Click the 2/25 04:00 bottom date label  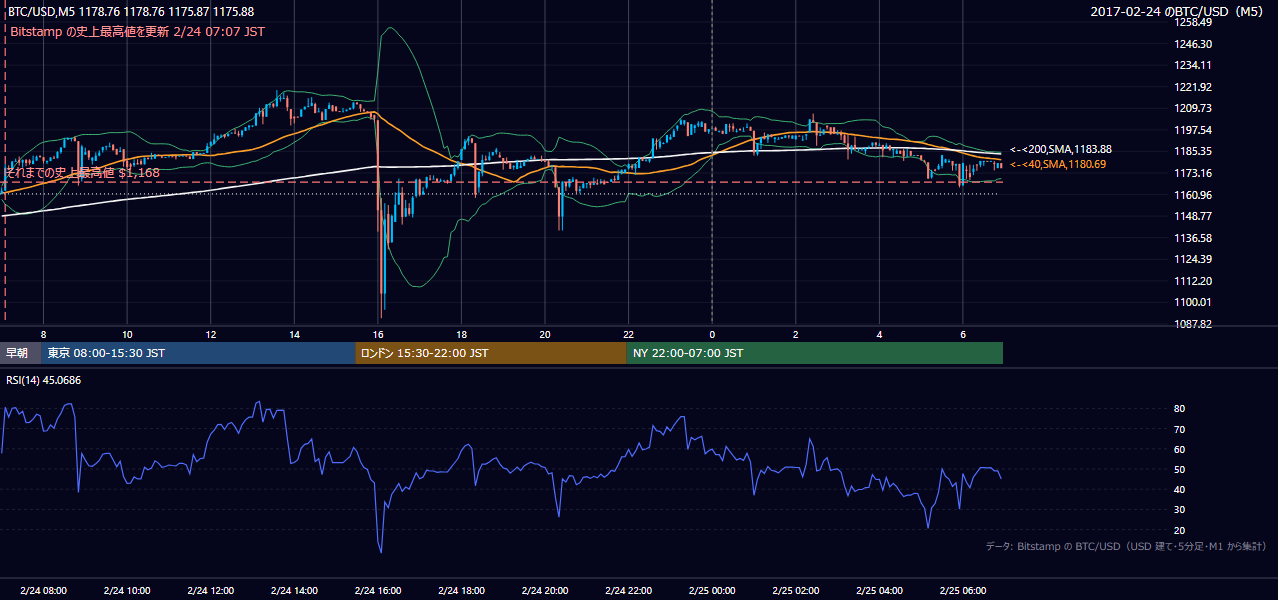879,590
